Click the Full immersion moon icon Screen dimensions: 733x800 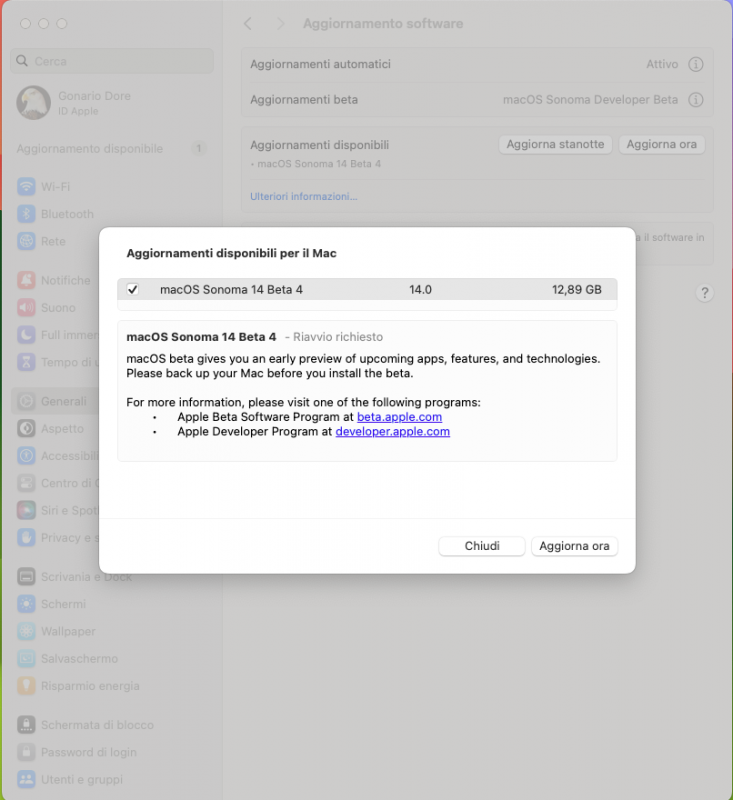(x=26, y=335)
